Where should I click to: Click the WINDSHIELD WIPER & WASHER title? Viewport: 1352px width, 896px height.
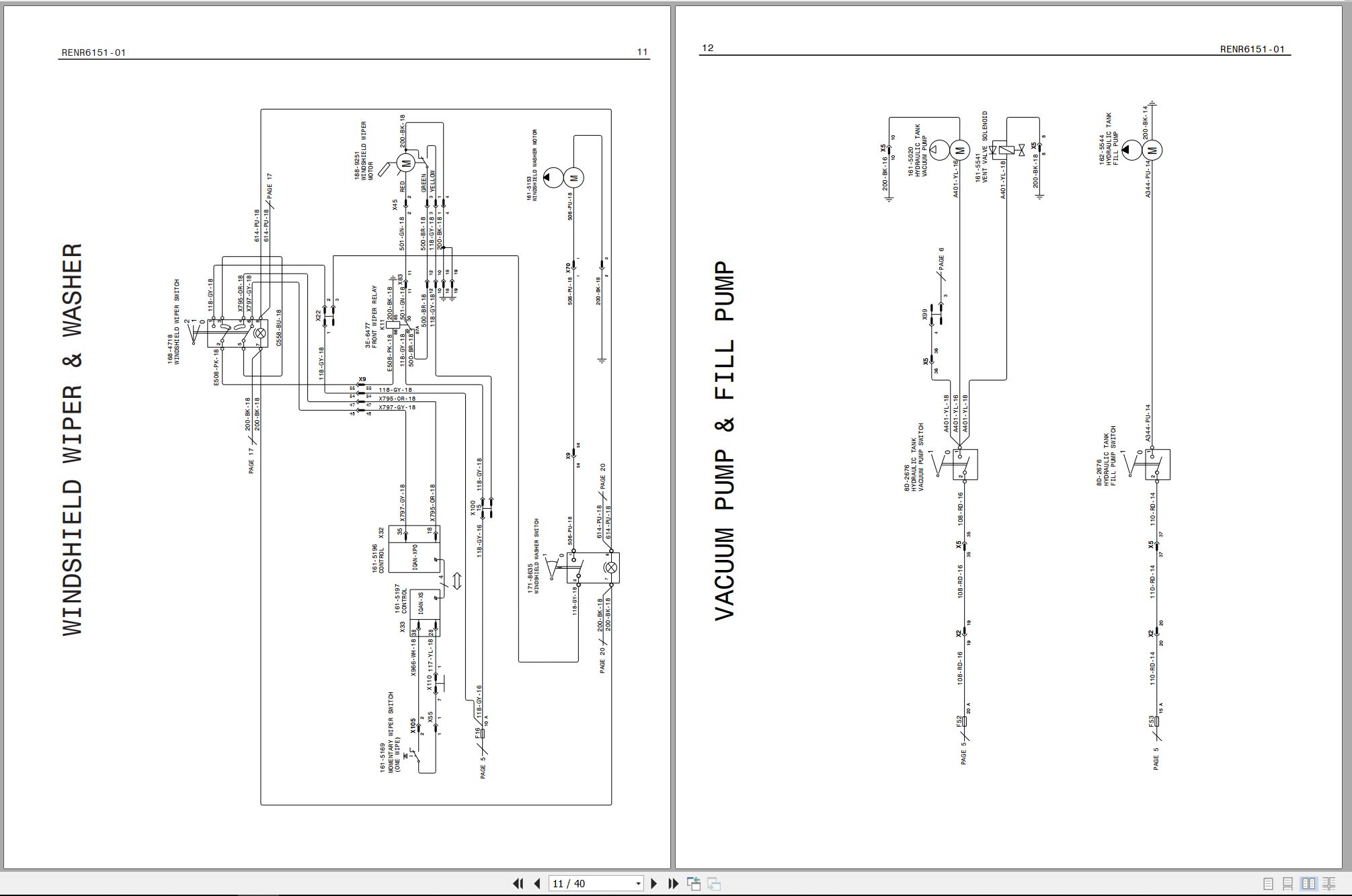pos(73,439)
